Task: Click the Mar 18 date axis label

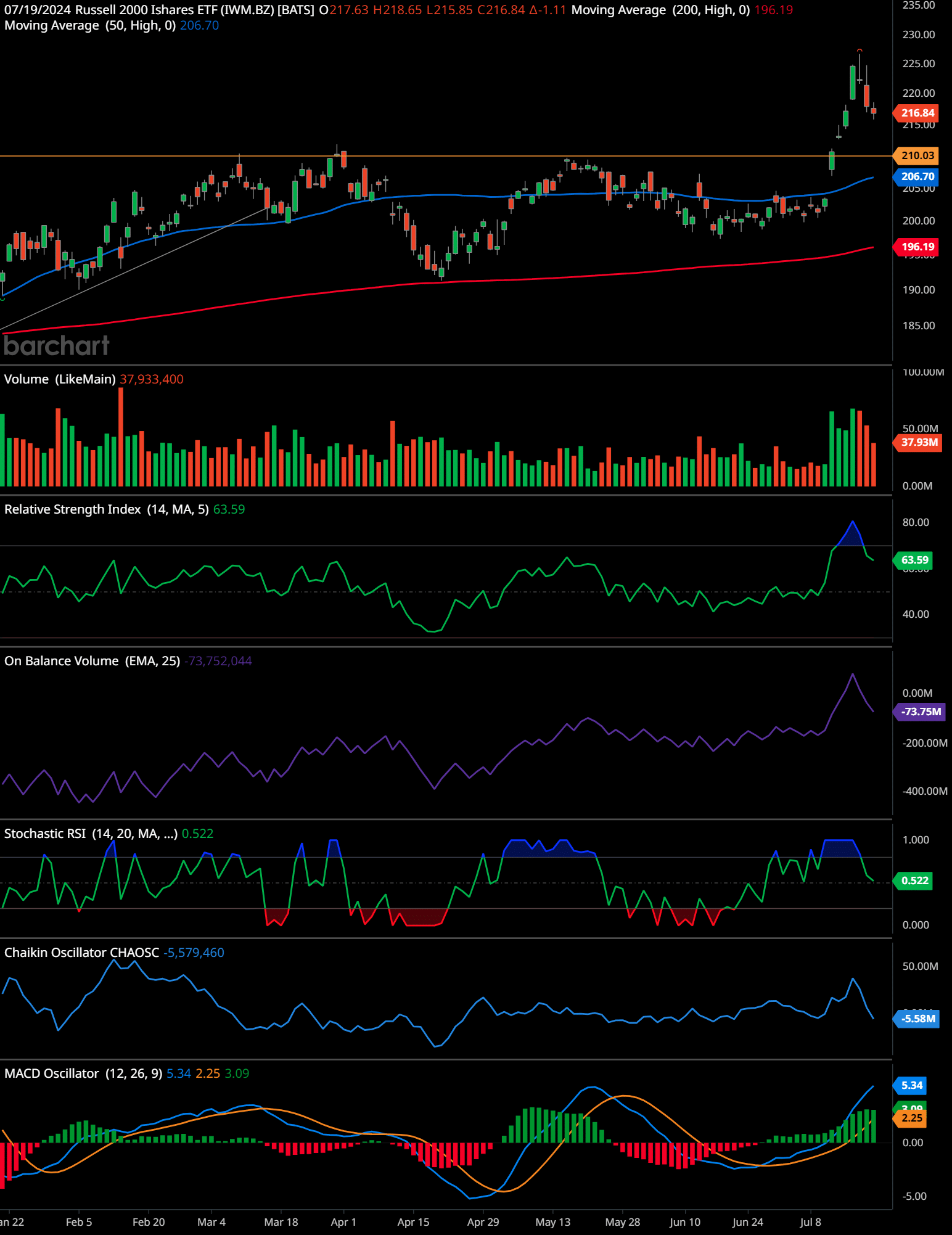Action: point(281,1222)
